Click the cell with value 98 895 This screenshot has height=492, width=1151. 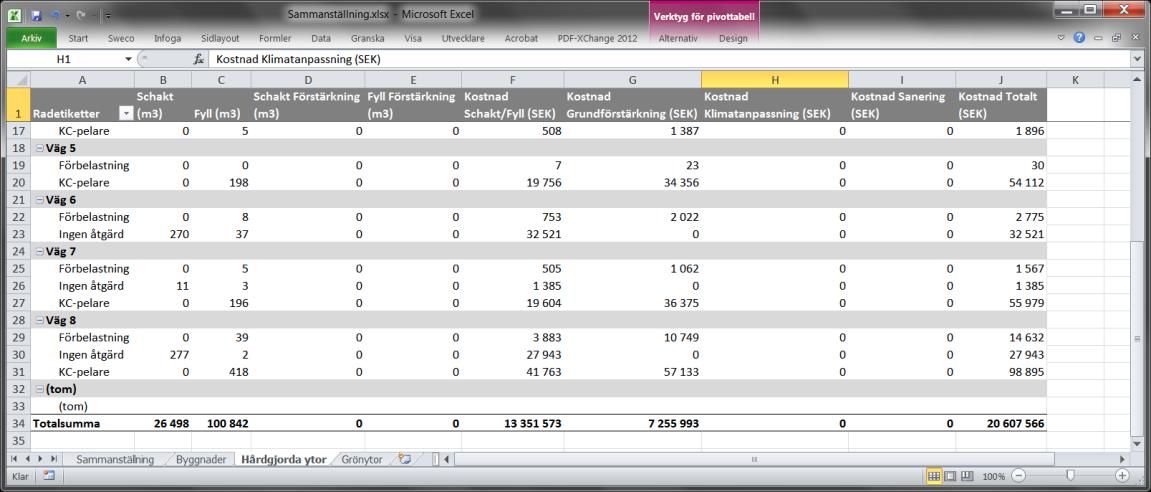1001,372
